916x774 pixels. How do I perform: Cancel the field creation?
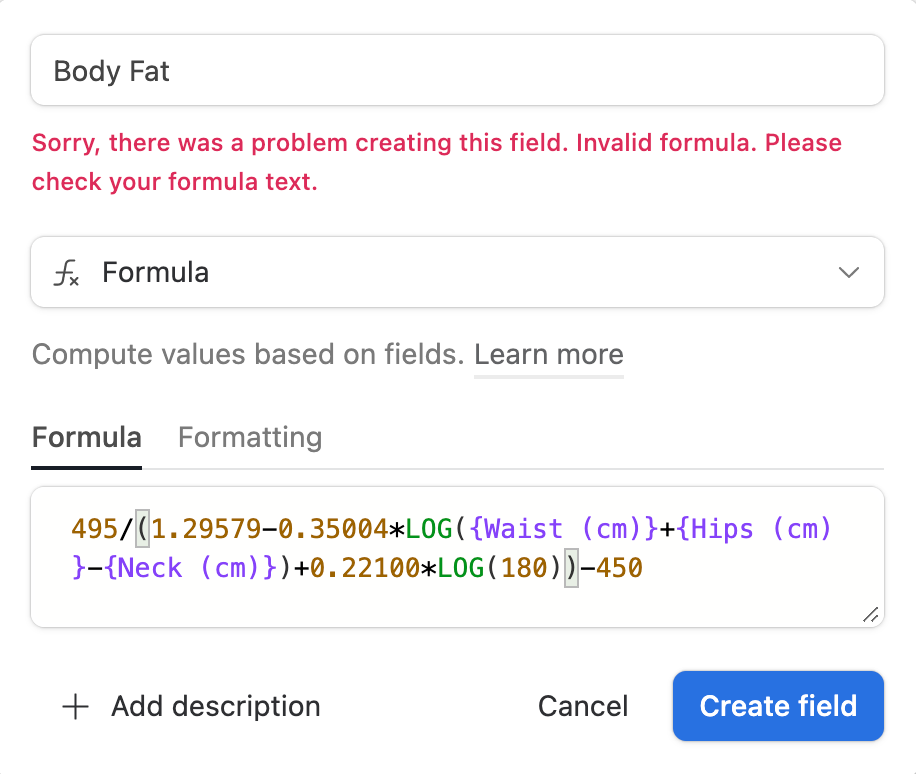pos(582,706)
